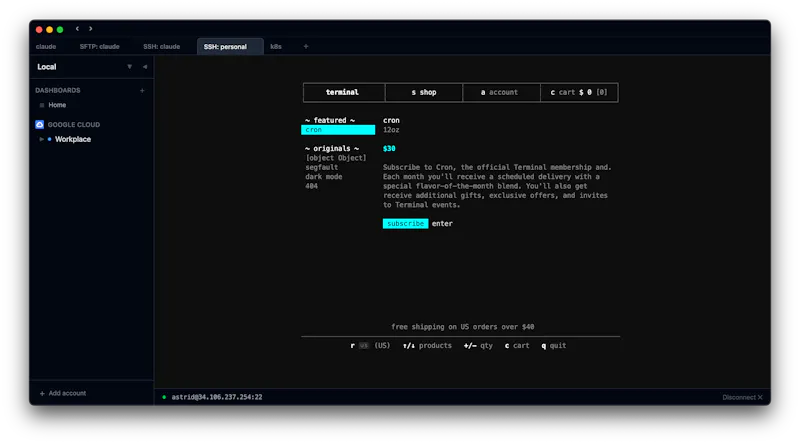The image size is (800, 444).
Task: Select the [object Object] product
Action: coord(336,158)
